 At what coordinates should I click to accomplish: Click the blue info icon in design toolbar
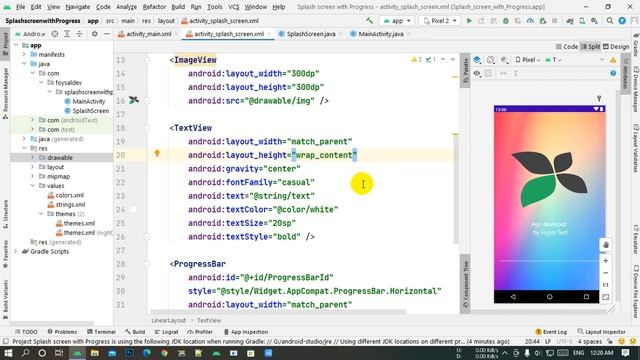pyautogui.click(x=613, y=73)
